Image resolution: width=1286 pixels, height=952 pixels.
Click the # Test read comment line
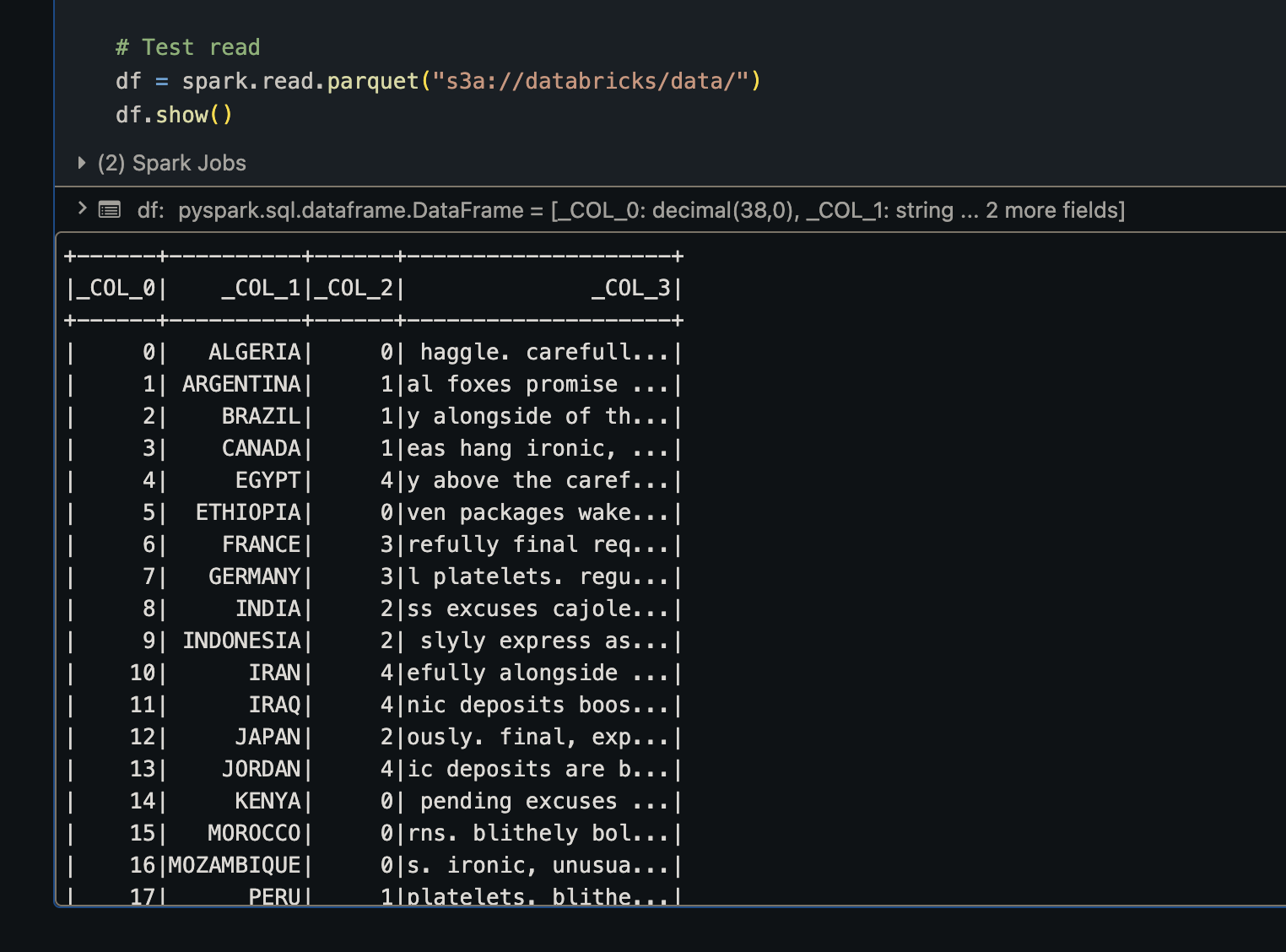point(187,46)
